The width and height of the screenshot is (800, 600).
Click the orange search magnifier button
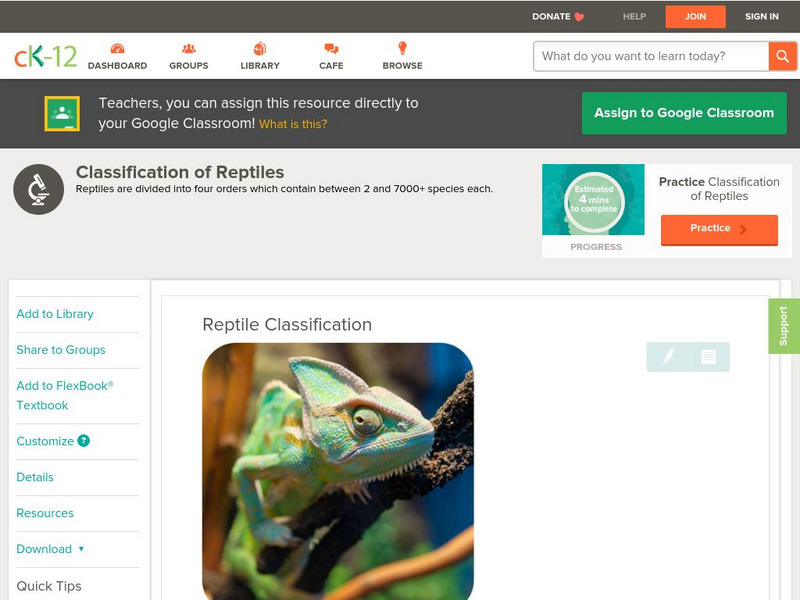[782, 56]
